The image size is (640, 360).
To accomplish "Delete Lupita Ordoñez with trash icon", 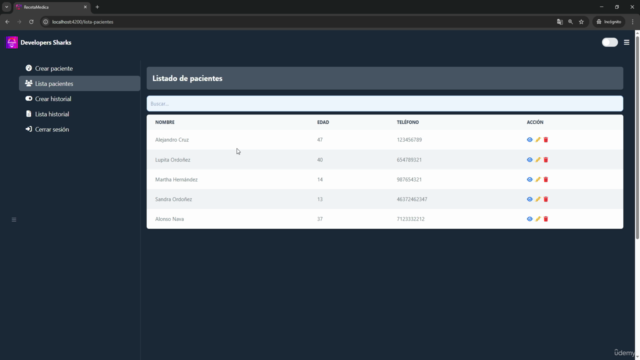I will pos(546,160).
